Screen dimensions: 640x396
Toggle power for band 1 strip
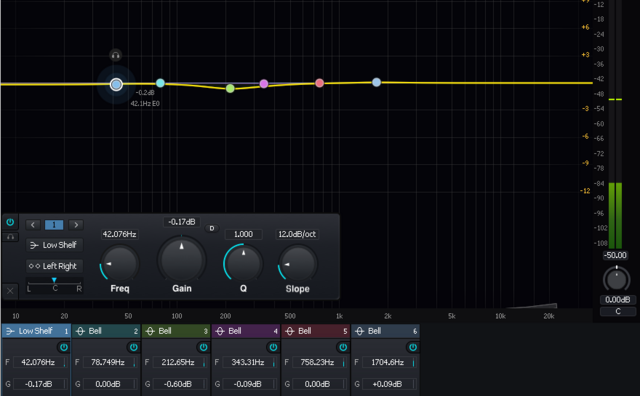point(64,347)
